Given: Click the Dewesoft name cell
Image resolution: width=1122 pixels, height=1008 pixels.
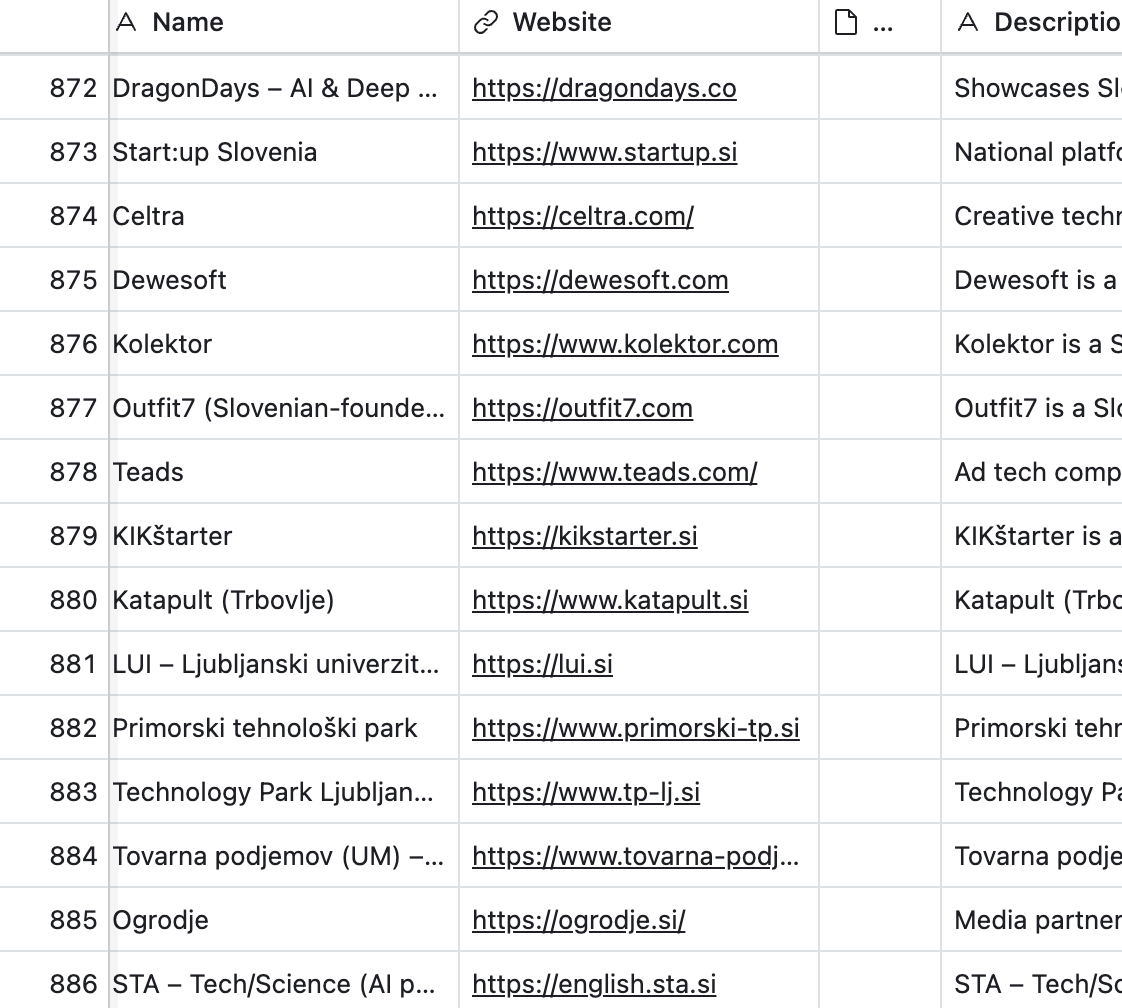Looking at the screenshot, I should pyautogui.click(x=284, y=280).
